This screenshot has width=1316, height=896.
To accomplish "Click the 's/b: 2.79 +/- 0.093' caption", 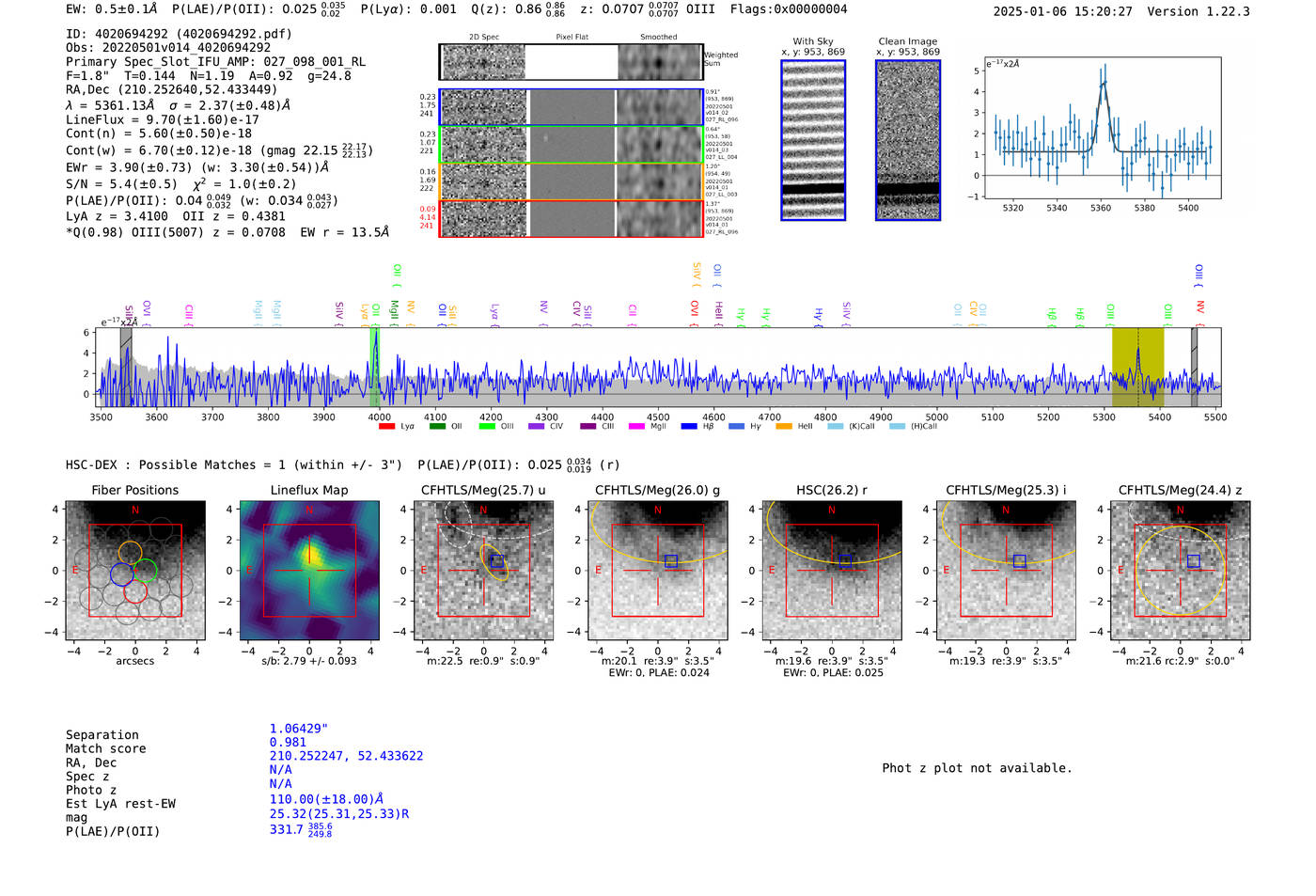I will click(x=309, y=661).
